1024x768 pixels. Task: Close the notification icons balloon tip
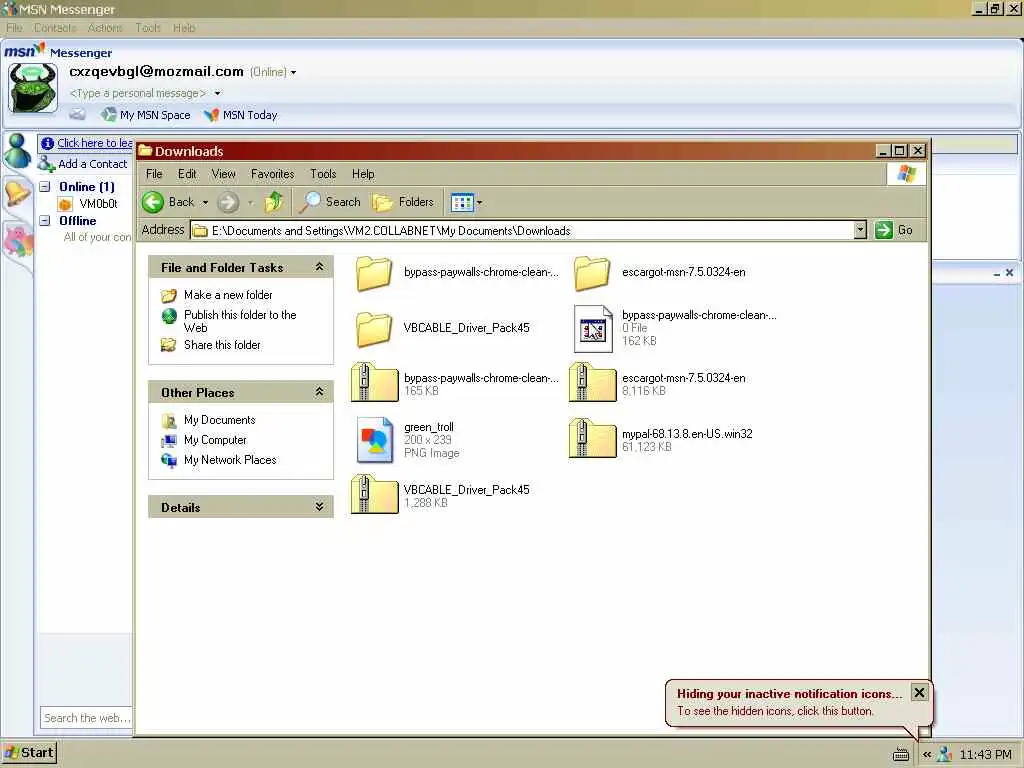[x=919, y=693]
